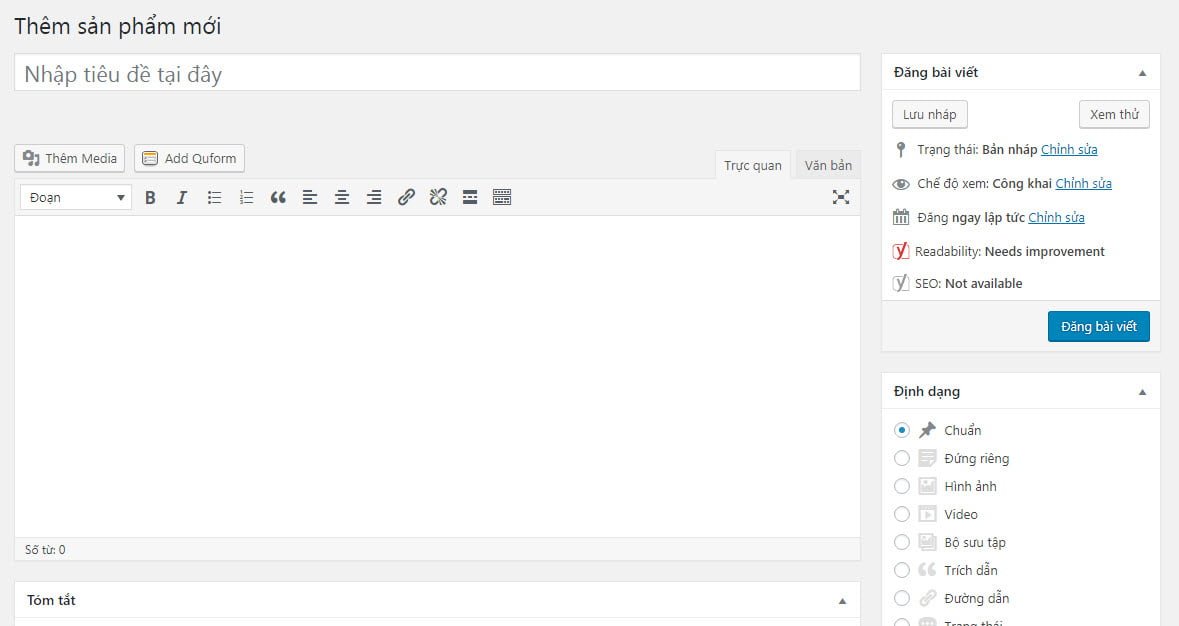1179x626 pixels.
Task: Click Chỉnh sửa link next to Trạng thái
Action: [1069, 150]
